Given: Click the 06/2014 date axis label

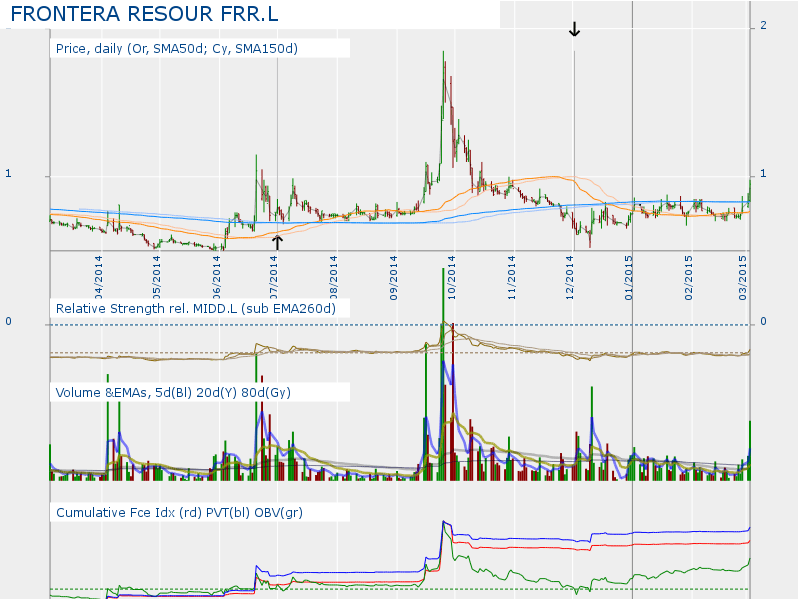Looking at the screenshot, I should point(217,278).
